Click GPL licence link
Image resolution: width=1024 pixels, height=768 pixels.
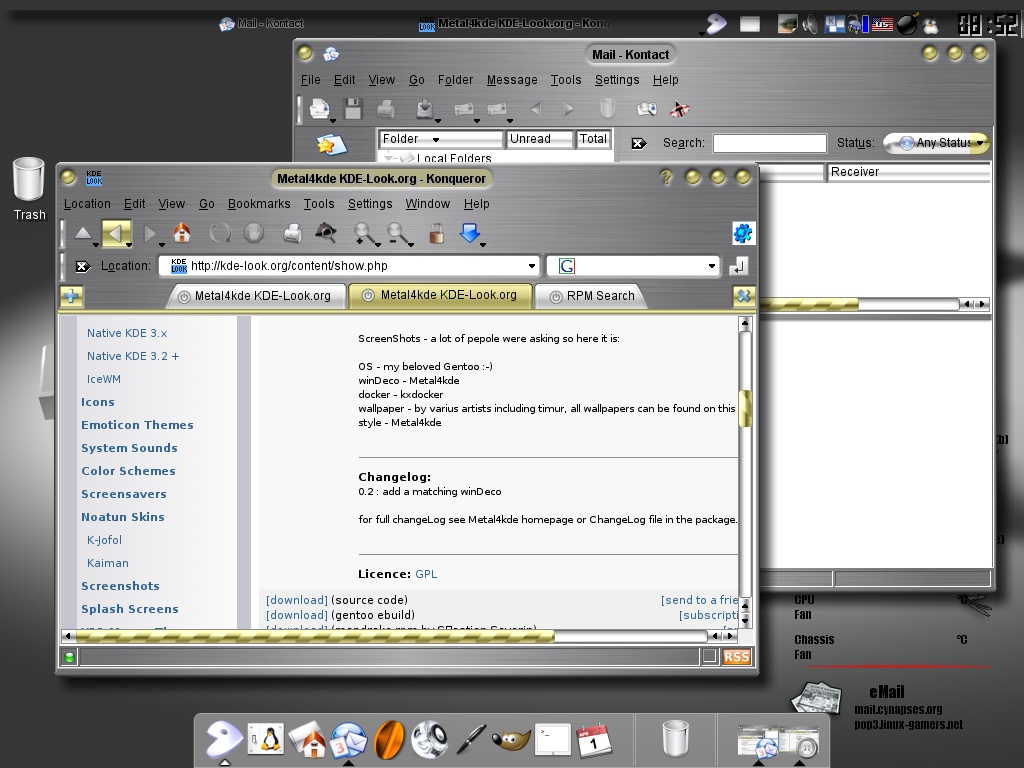(426, 574)
